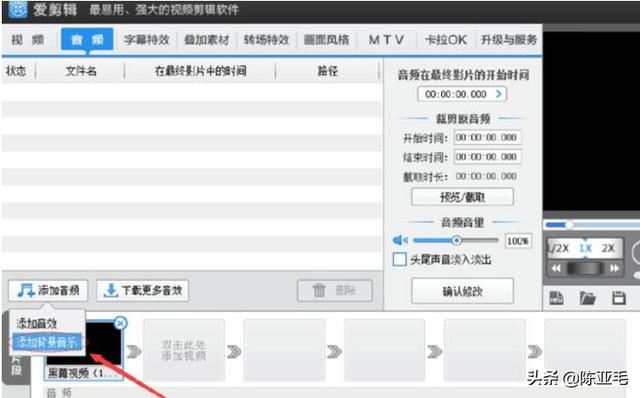640x398 pixels.
Task: Click 在最终影片中的时间 column header
Action: click(200, 71)
